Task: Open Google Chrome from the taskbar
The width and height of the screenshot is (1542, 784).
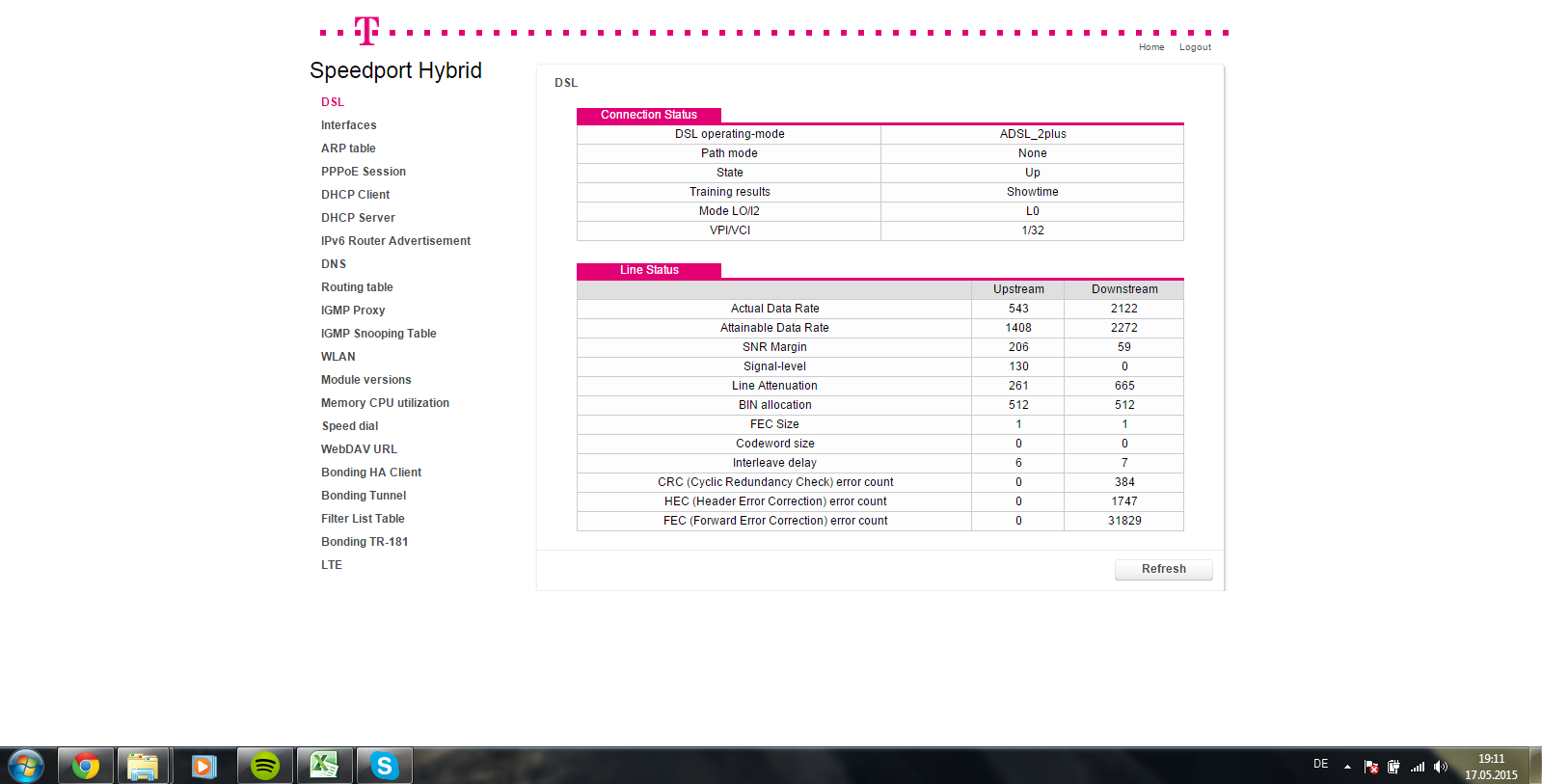Action: 86,766
